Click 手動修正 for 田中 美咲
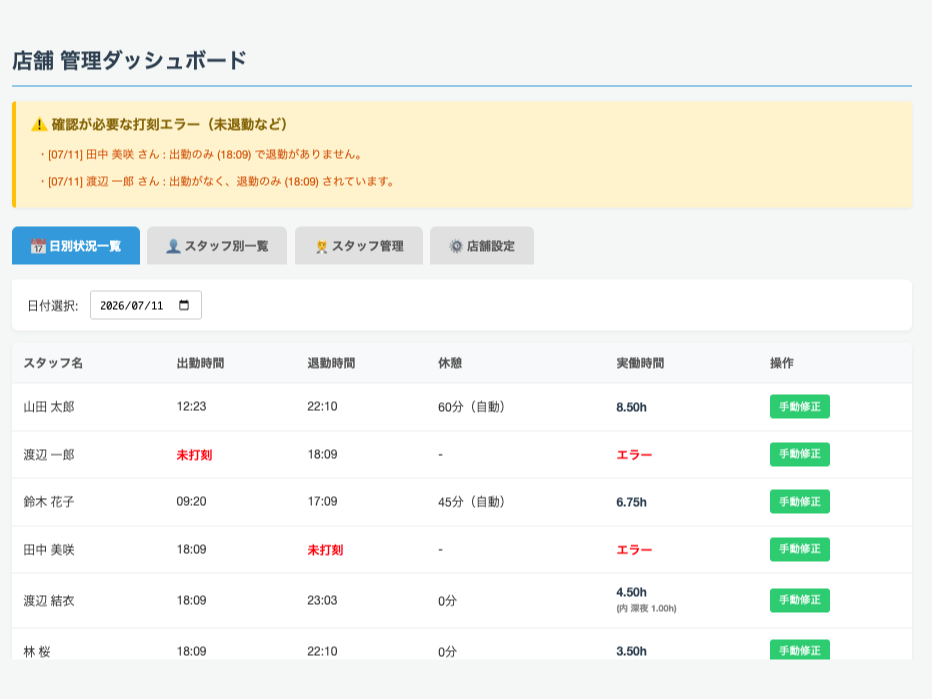 (x=799, y=549)
